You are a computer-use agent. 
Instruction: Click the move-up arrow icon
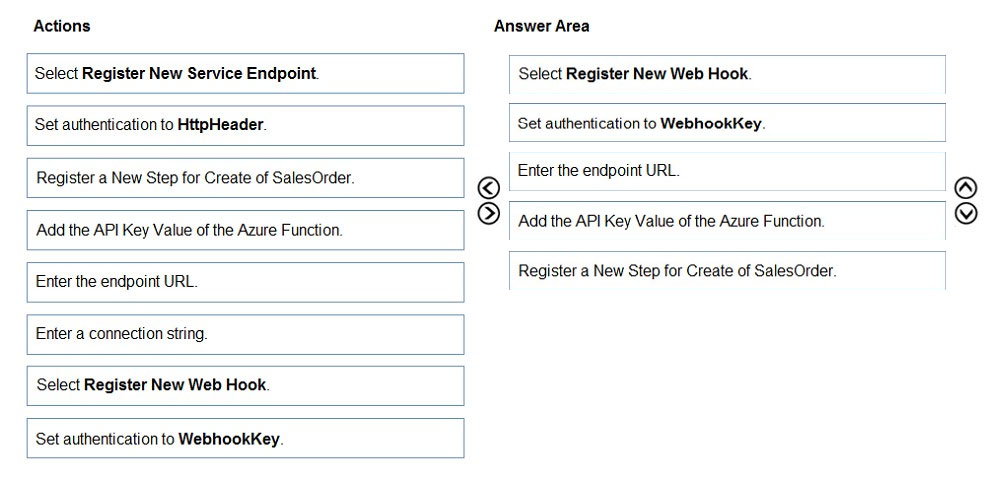(966, 188)
